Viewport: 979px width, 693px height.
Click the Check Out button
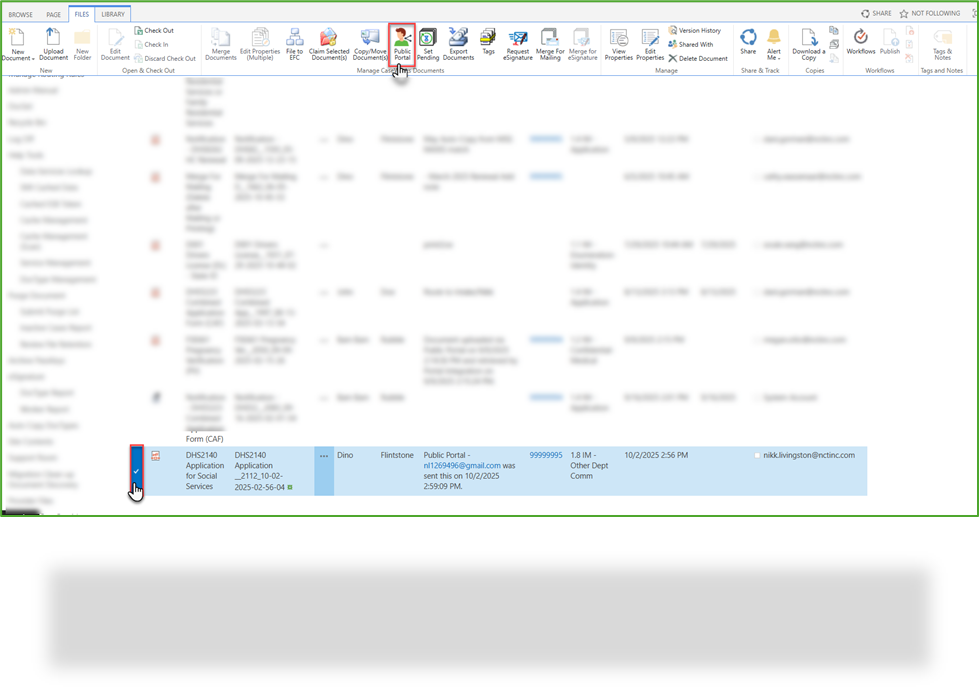[x=156, y=30]
